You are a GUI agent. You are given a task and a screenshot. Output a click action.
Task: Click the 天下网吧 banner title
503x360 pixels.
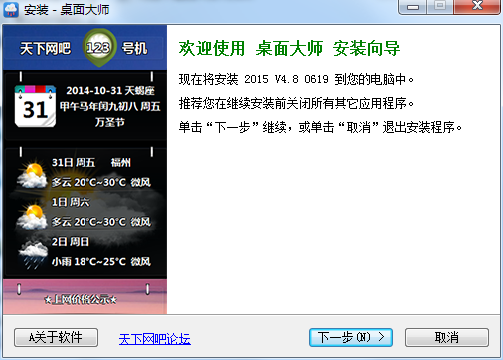click(x=45, y=49)
